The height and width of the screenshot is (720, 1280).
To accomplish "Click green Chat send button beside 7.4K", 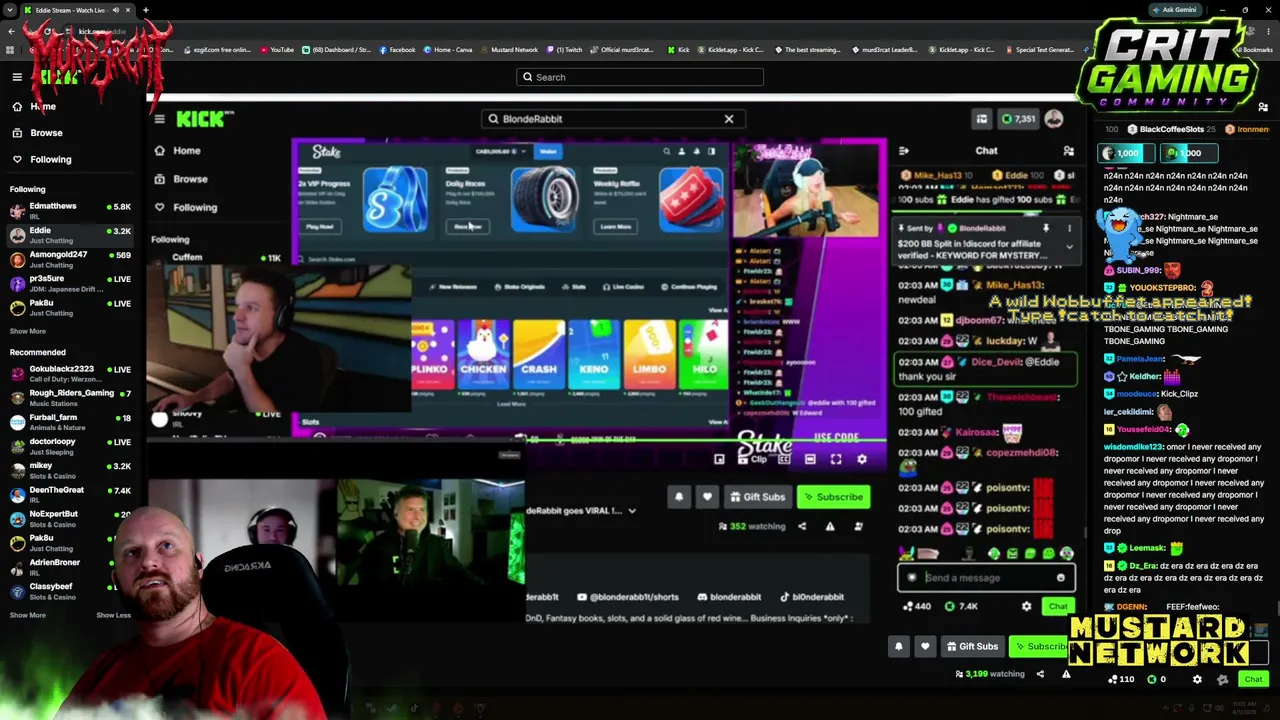I will 1058,606.
